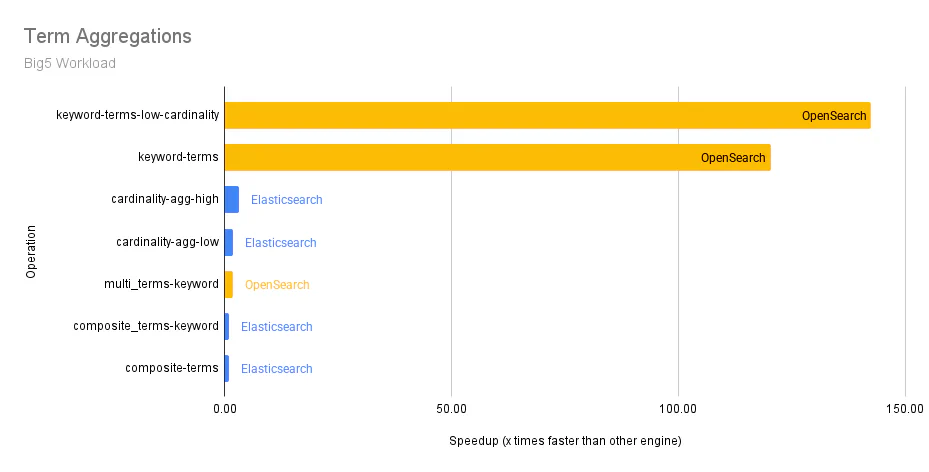Select the blue cardinality-agg-high bar
The image size is (929, 472).
click(x=232, y=200)
